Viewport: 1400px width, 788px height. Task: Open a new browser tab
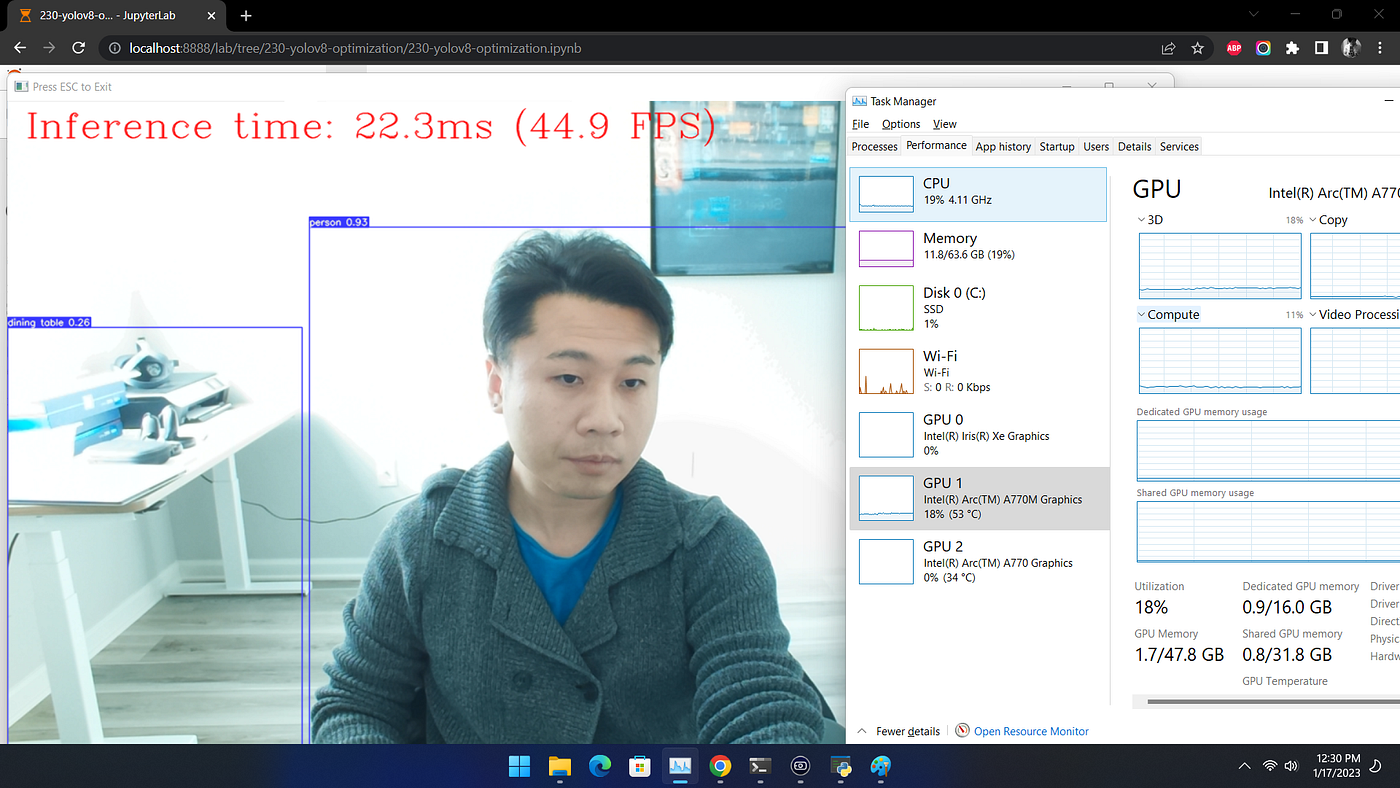click(x=246, y=15)
